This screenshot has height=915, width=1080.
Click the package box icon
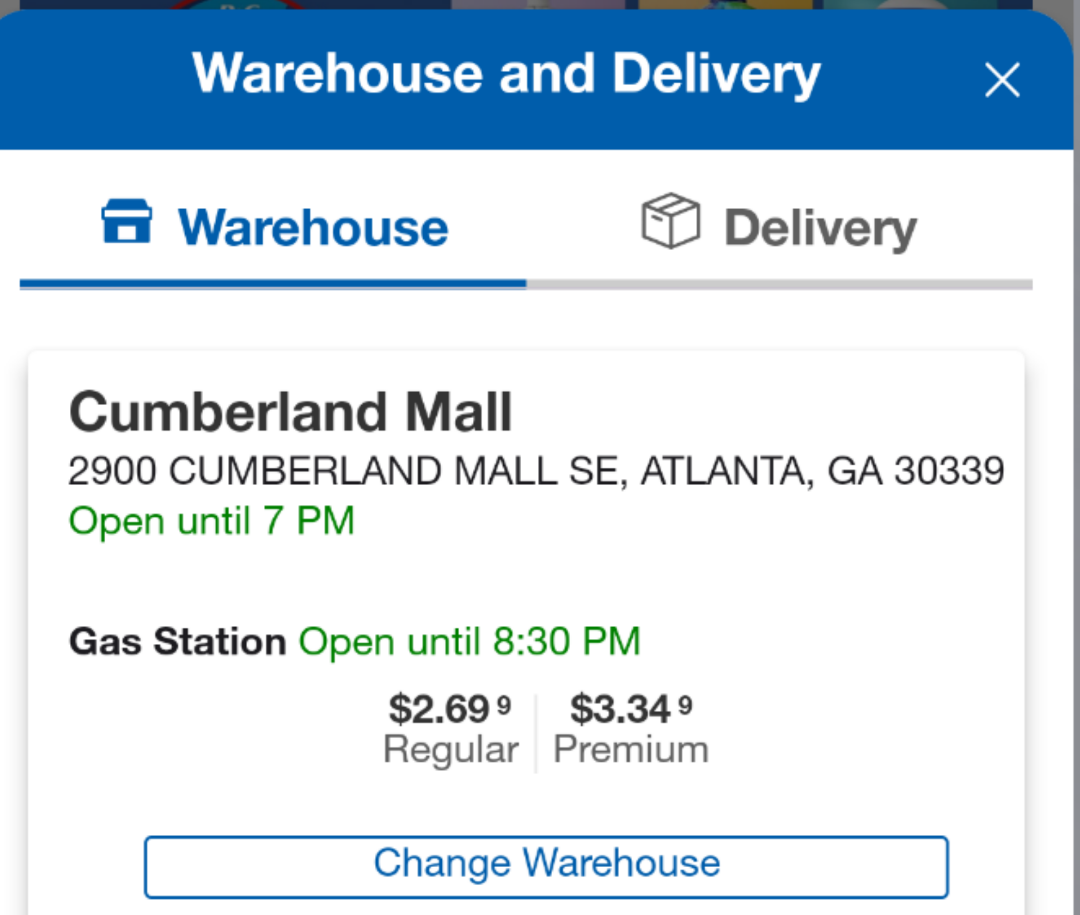click(x=670, y=220)
